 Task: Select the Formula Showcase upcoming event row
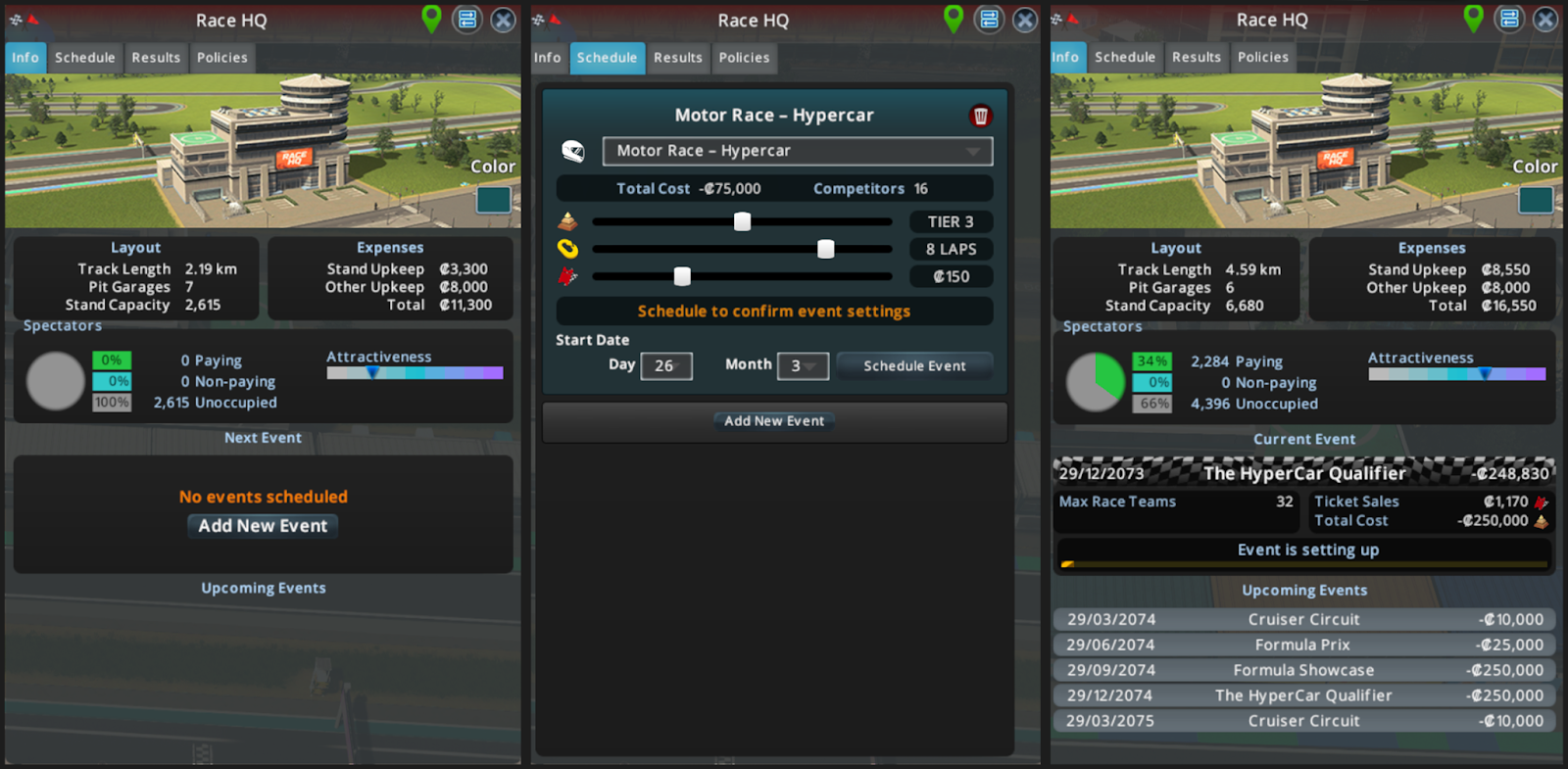(x=1303, y=670)
